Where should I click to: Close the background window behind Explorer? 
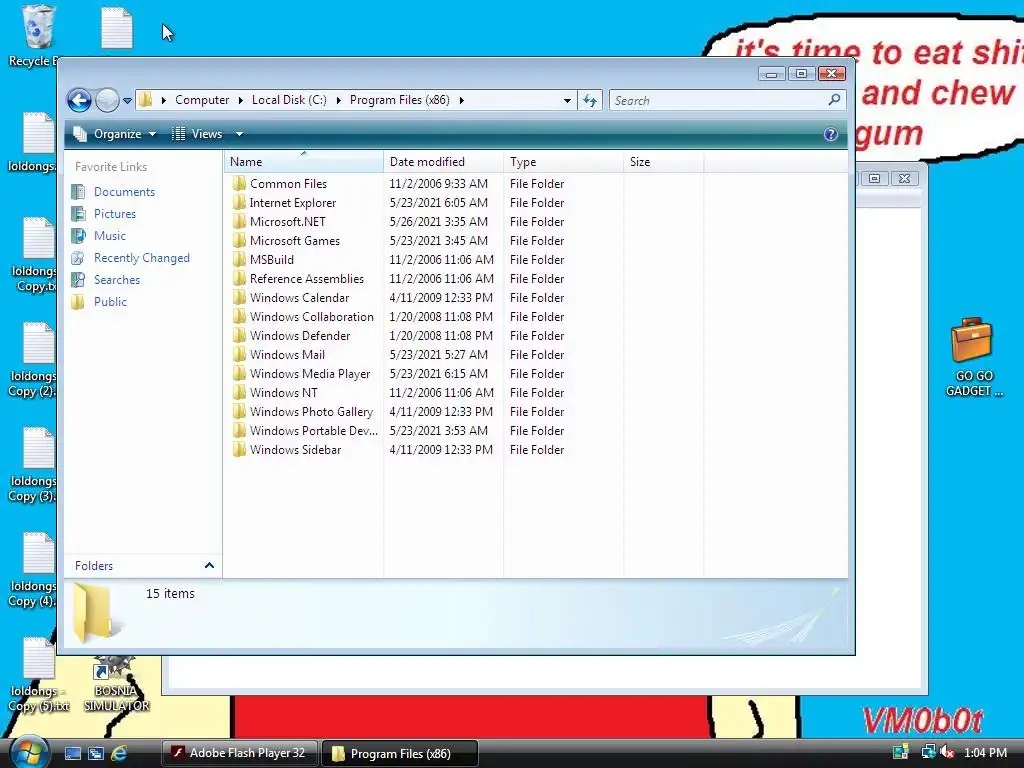tap(904, 178)
